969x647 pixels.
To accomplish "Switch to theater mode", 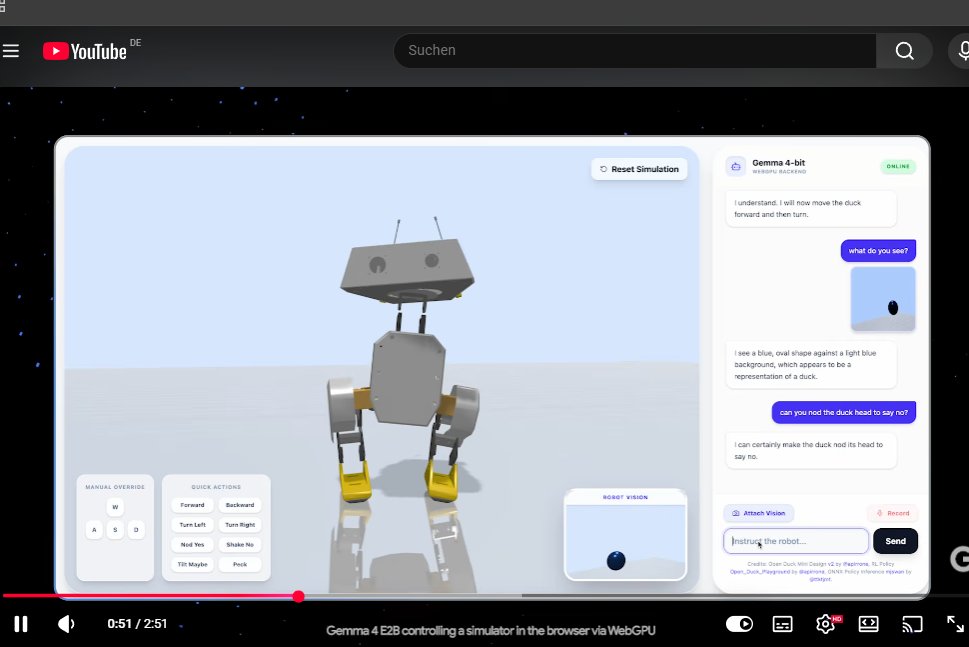I will [x=868, y=624].
